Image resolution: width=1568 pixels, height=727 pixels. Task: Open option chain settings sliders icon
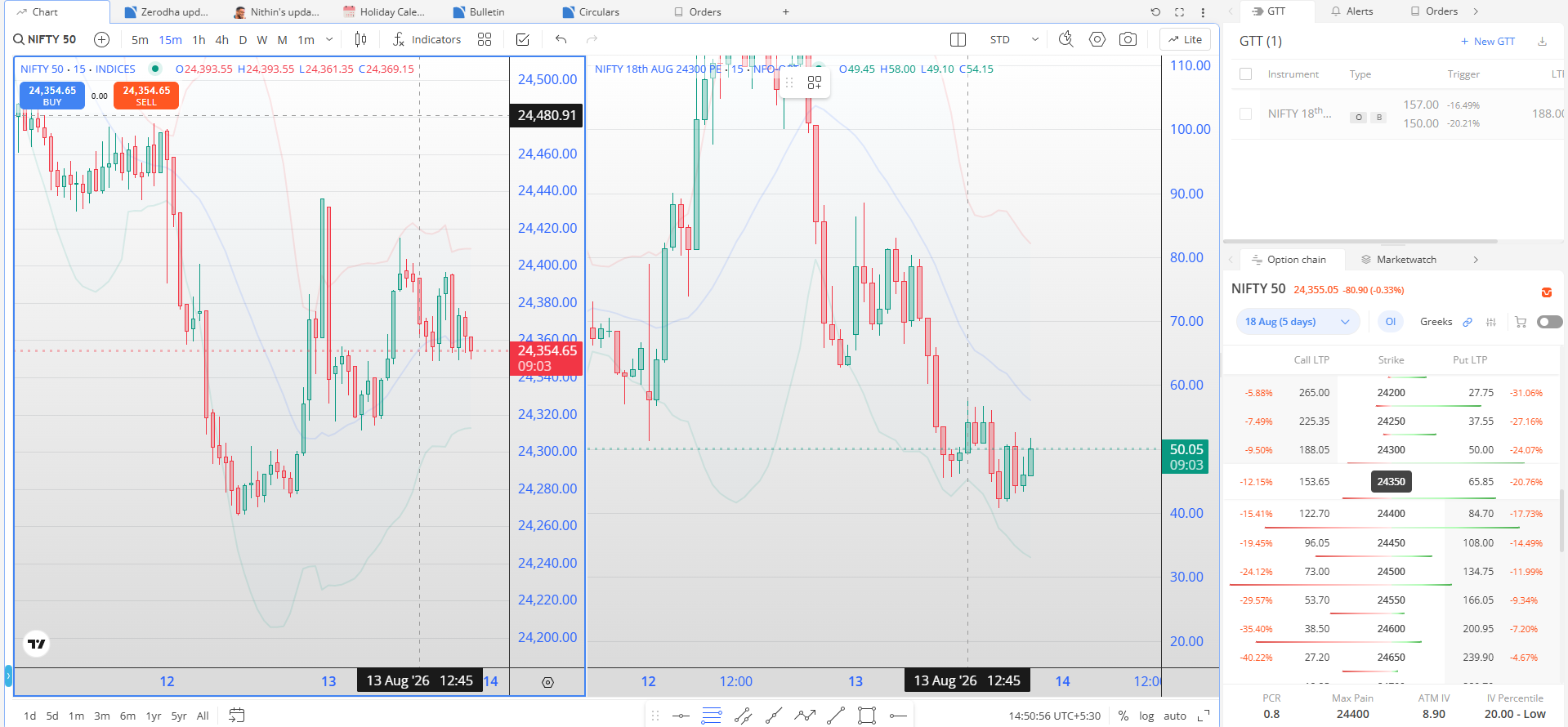click(1491, 322)
